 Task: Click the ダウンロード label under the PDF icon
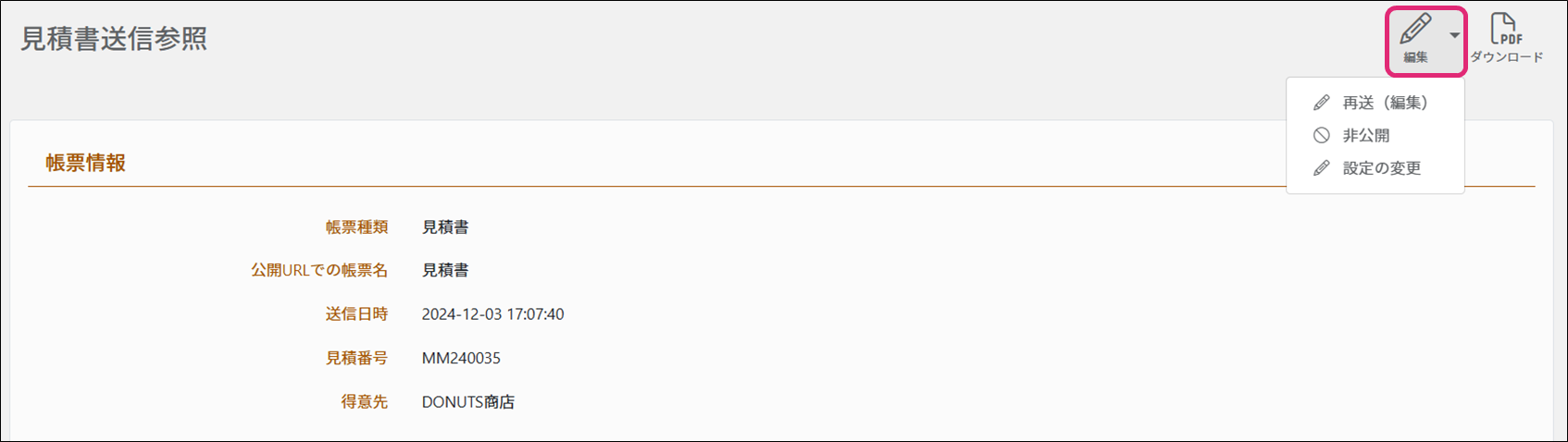pyautogui.click(x=1507, y=57)
